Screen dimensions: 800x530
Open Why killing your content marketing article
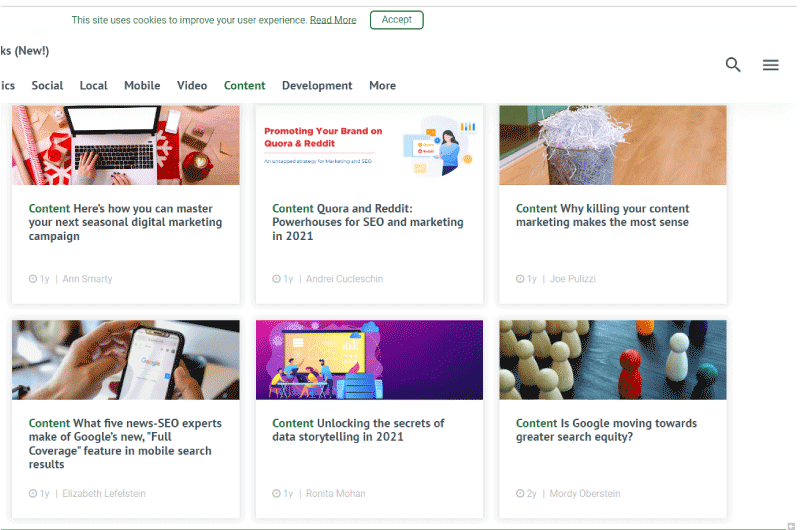coord(603,215)
